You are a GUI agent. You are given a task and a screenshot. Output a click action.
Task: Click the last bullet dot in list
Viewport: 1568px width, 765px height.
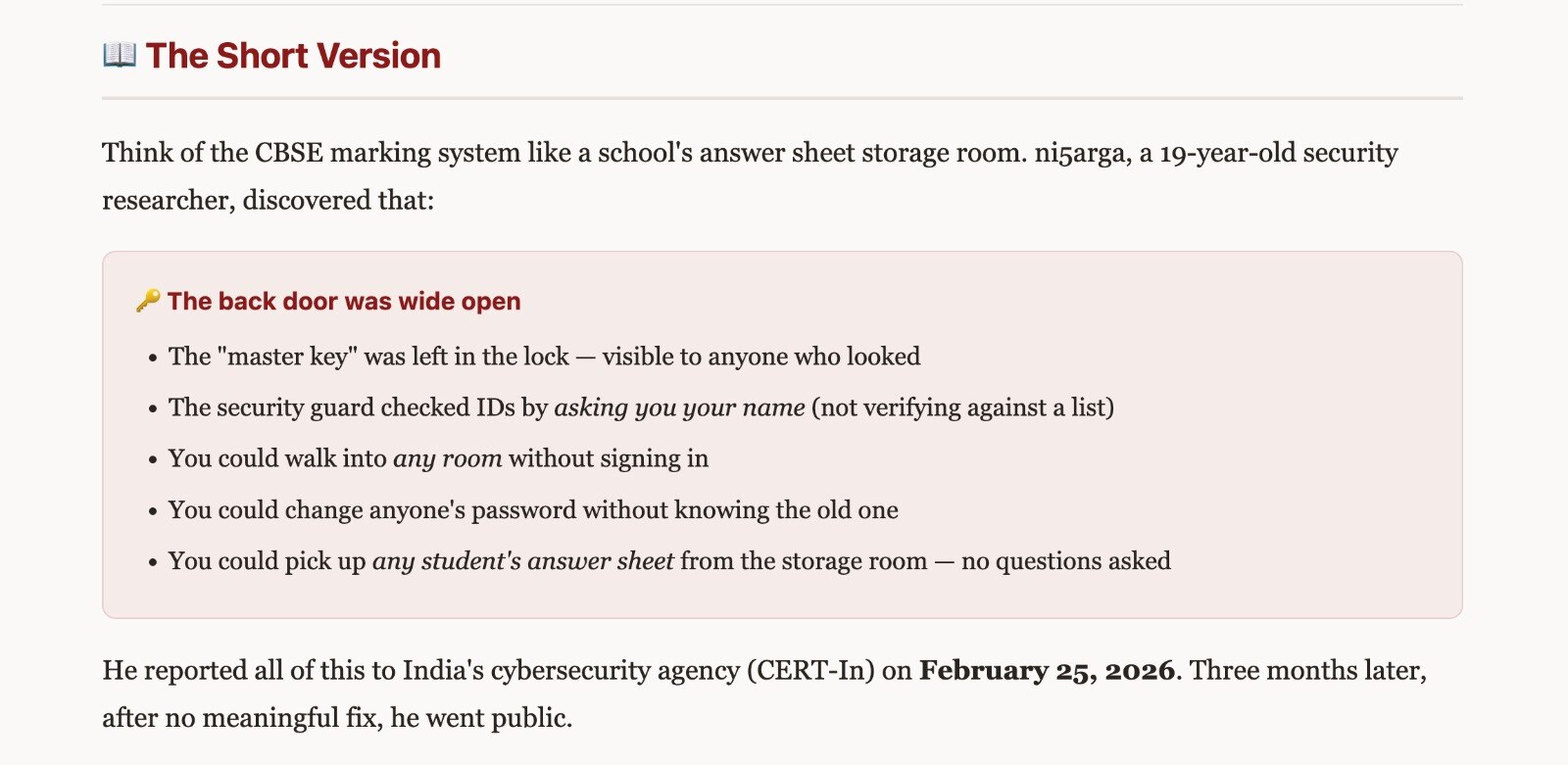click(x=152, y=562)
